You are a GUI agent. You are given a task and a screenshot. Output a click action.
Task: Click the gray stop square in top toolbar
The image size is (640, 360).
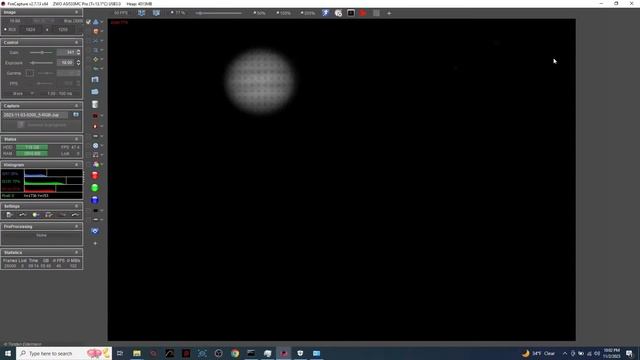point(376,13)
